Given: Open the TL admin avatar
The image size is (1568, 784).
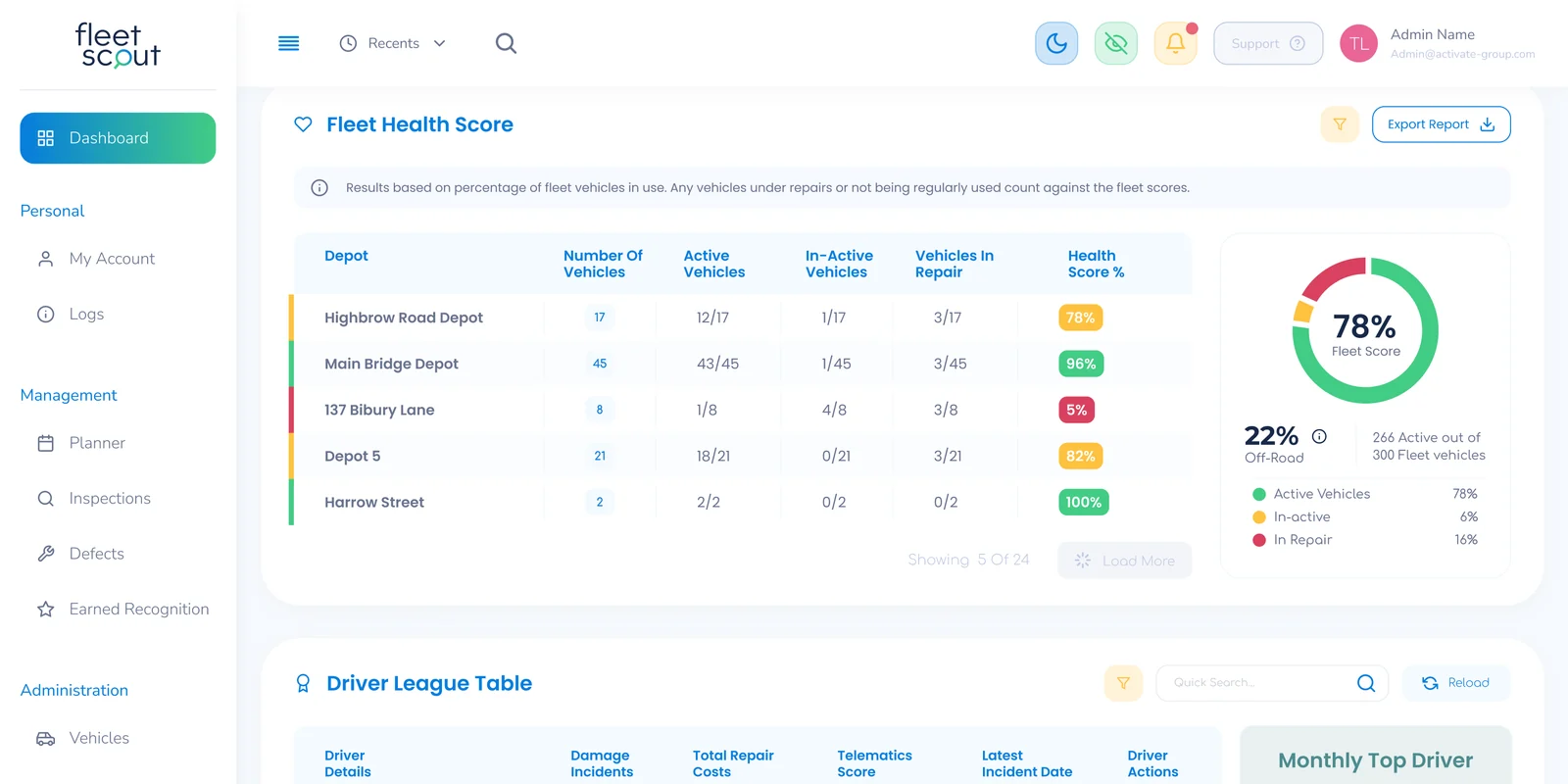Looking at the screenshot, I should point(1358,43).
